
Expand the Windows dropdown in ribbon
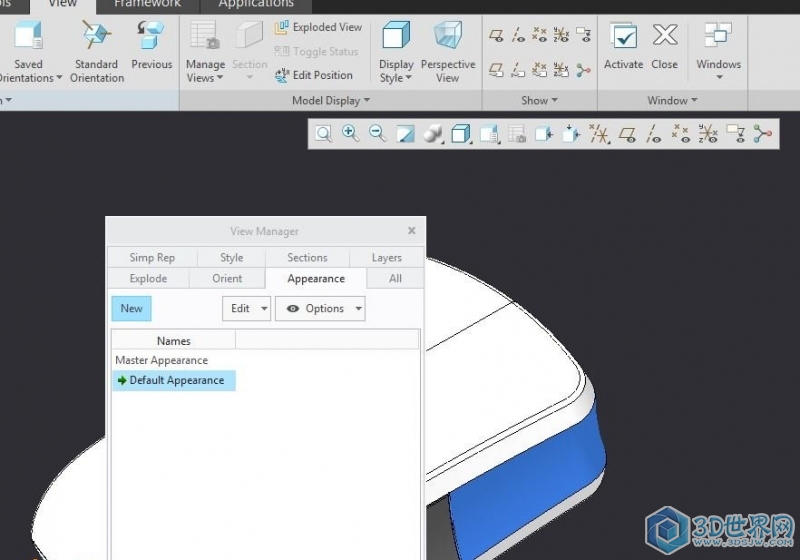click(x=718, y=65)
